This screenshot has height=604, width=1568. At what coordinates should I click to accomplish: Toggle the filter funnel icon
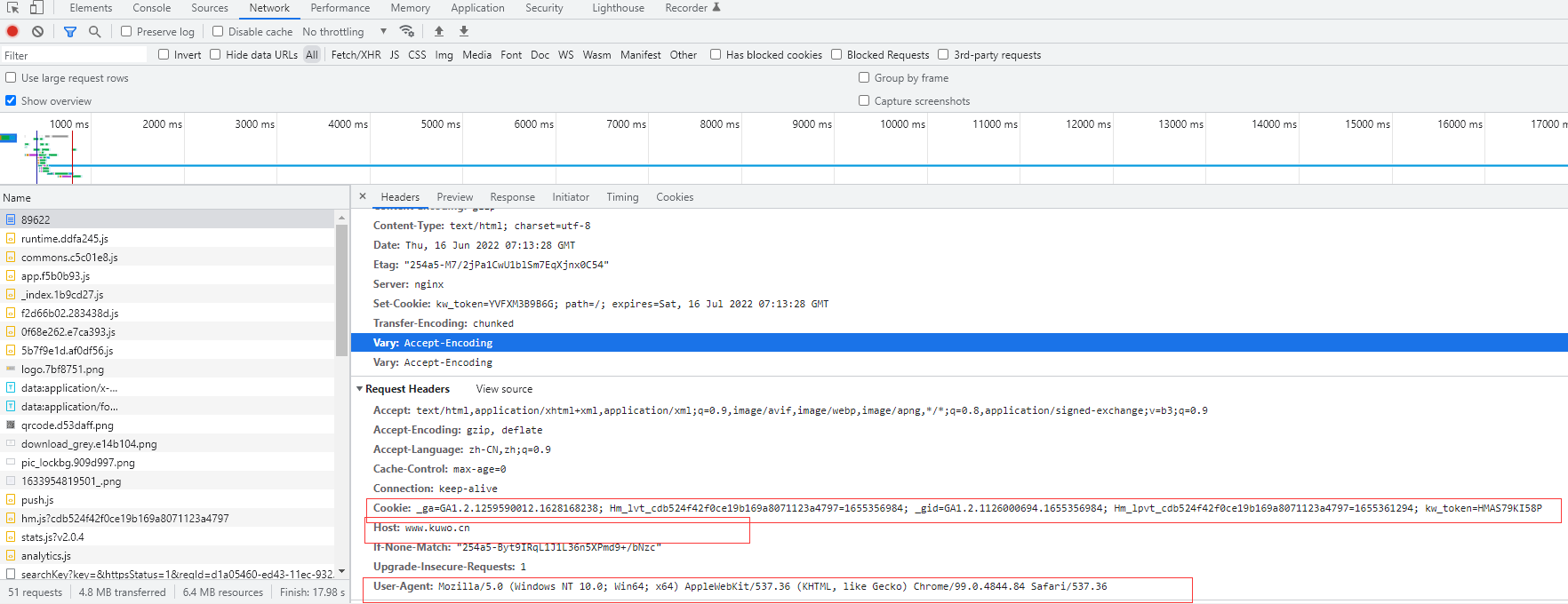[70, 31]
